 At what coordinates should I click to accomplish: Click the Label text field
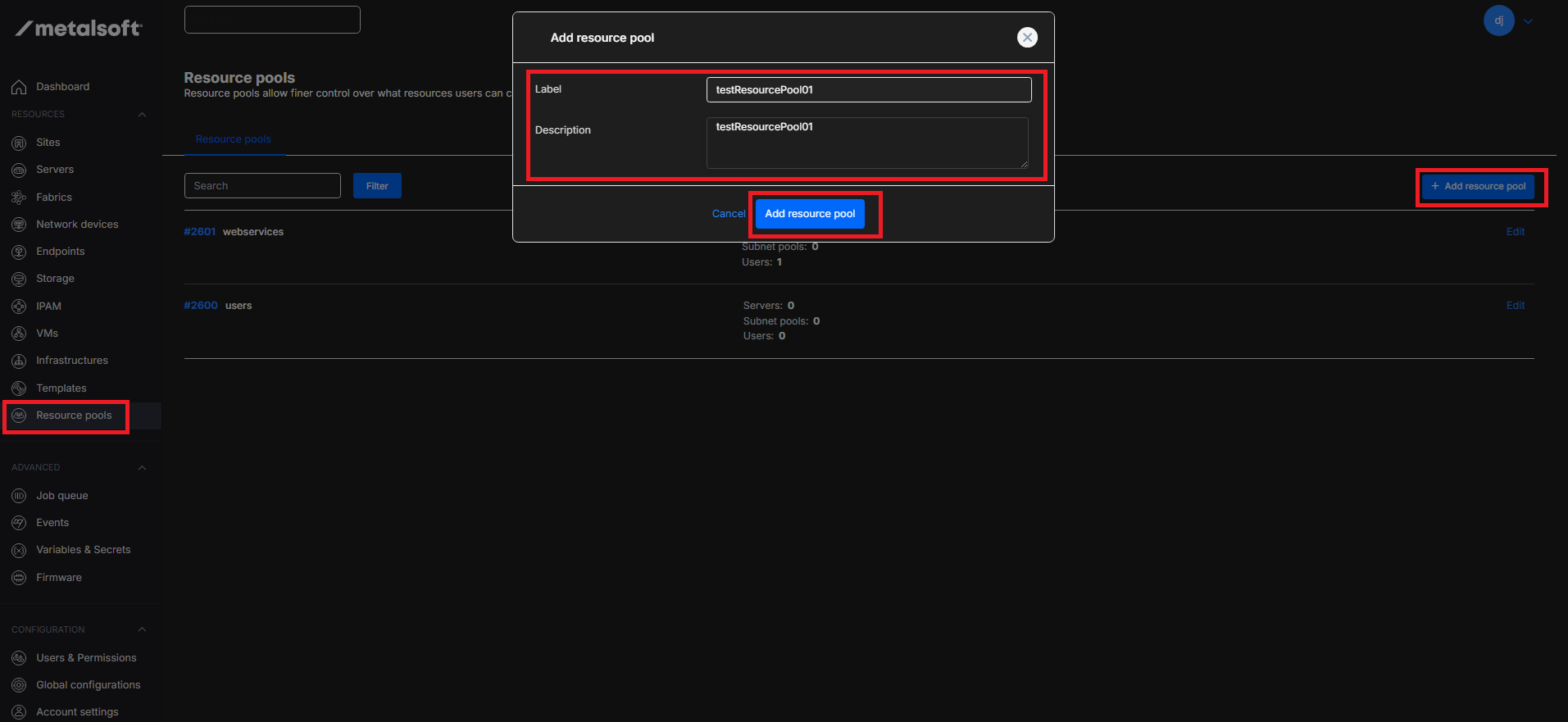(x=868, y=90)
